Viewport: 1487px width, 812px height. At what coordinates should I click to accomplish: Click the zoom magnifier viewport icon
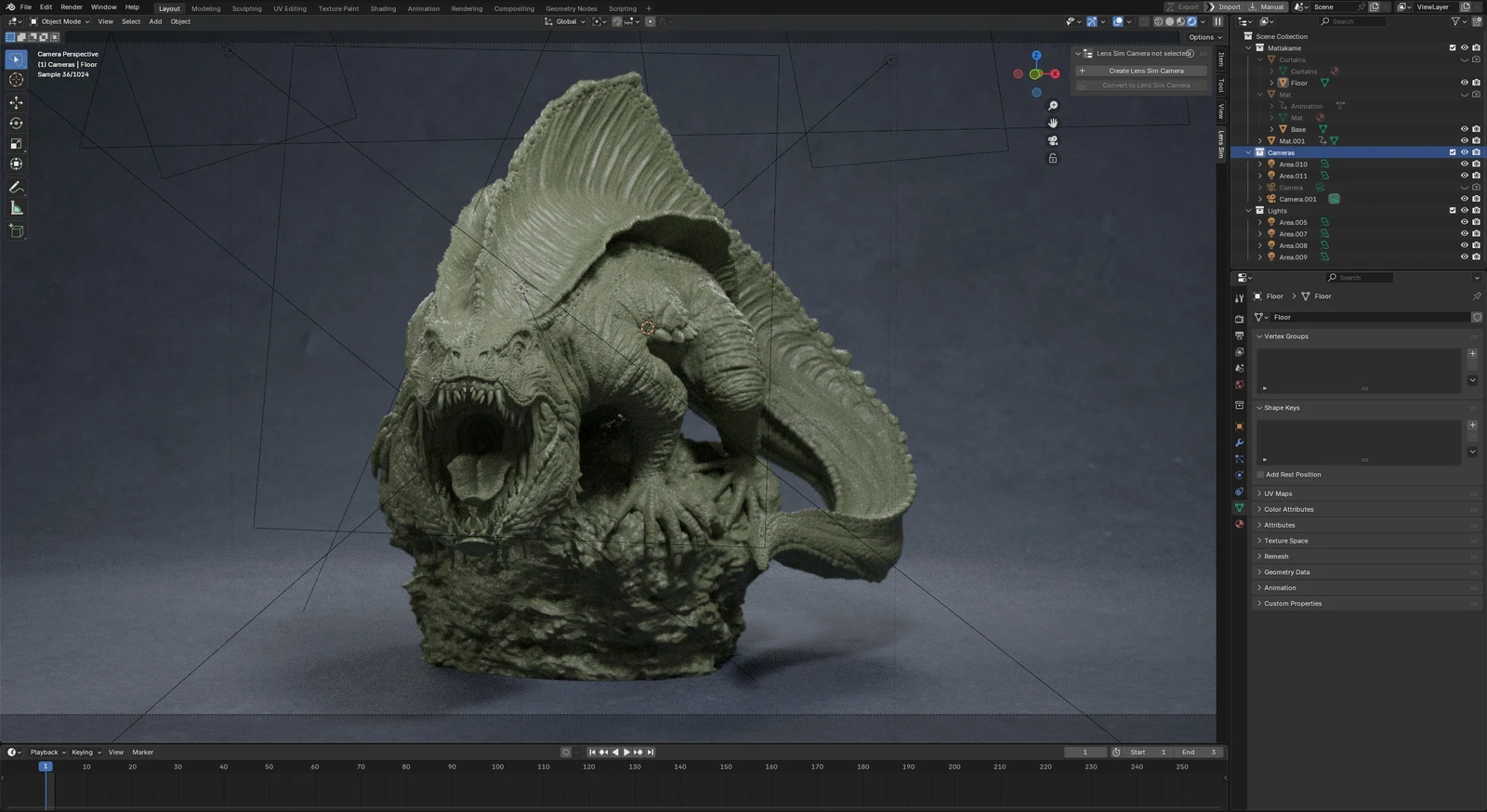click(1053, 106)
